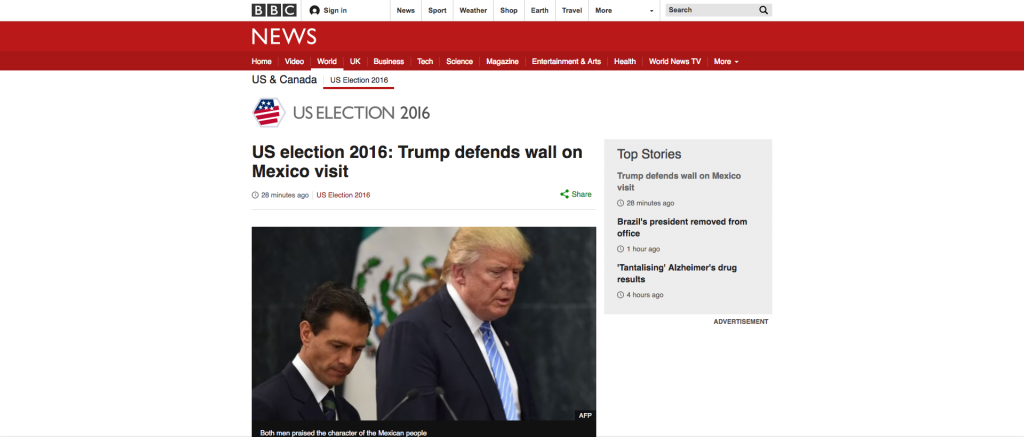
Task: Select the Health news section
Action: click(x=625, y=61)
